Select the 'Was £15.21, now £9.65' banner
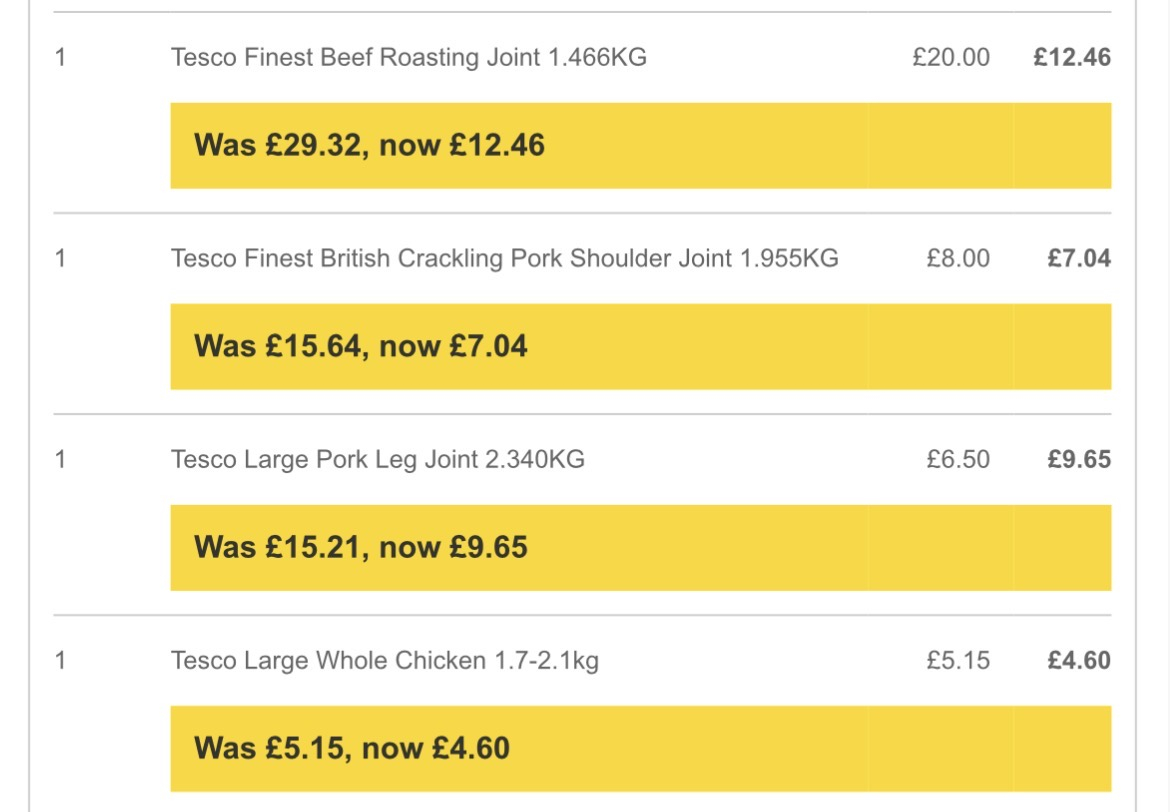Viewport: 1170px width, 812px height. click(640, 547)
